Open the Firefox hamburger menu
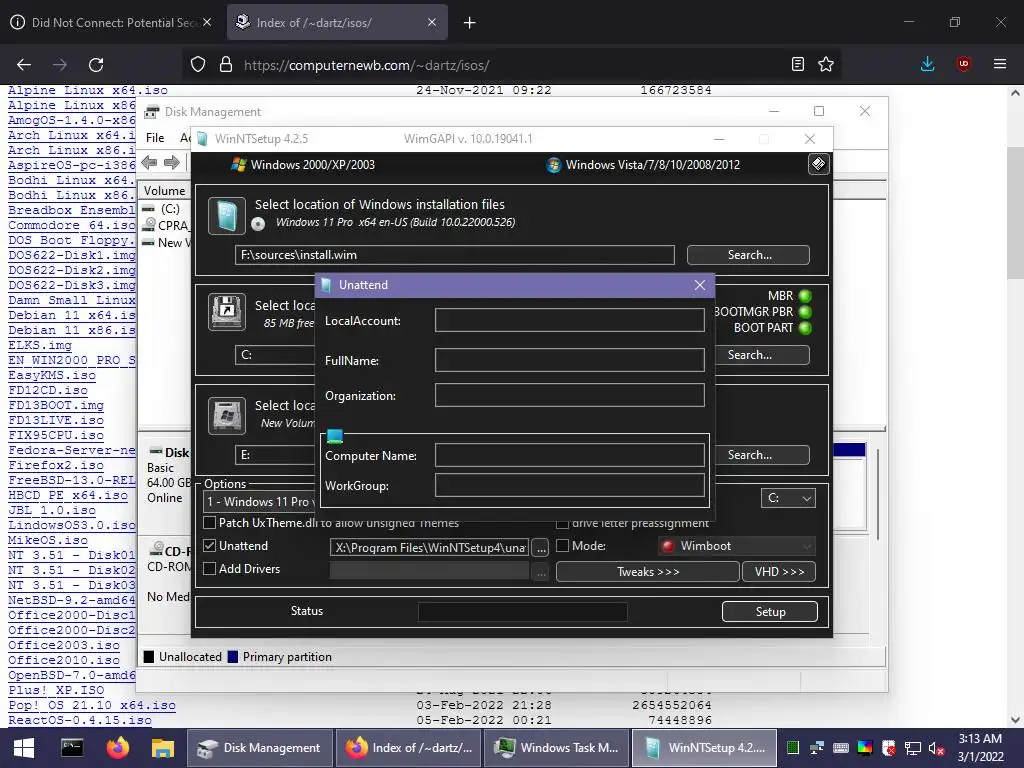Viewport: 1024px width, 768px height. pos(1000,64)
